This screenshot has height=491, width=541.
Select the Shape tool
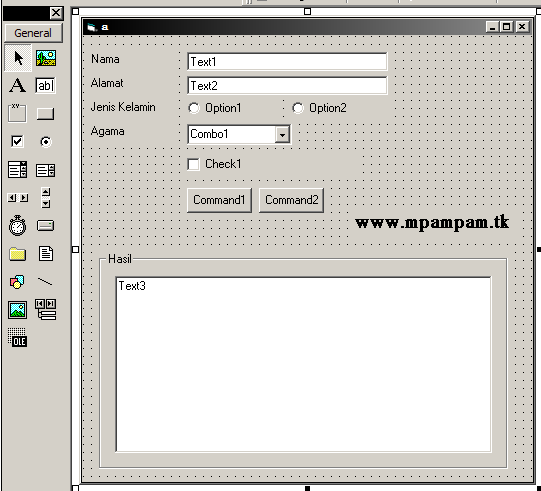coord(17,282)
